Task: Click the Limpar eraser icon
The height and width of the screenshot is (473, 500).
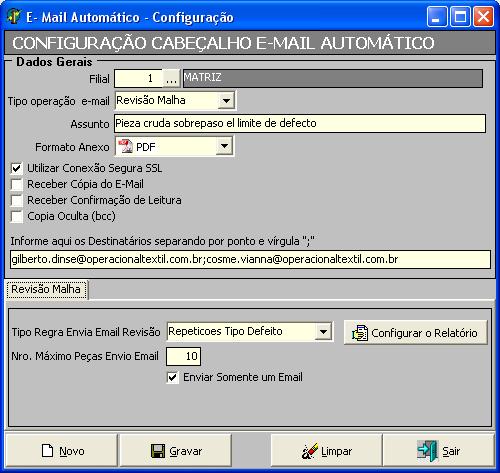Action: point(310,451)
